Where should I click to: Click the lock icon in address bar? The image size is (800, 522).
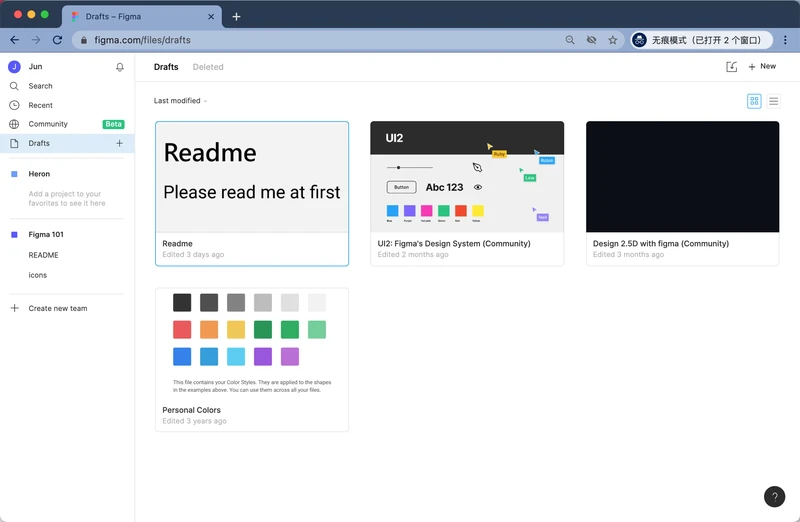tap(84, 40)
